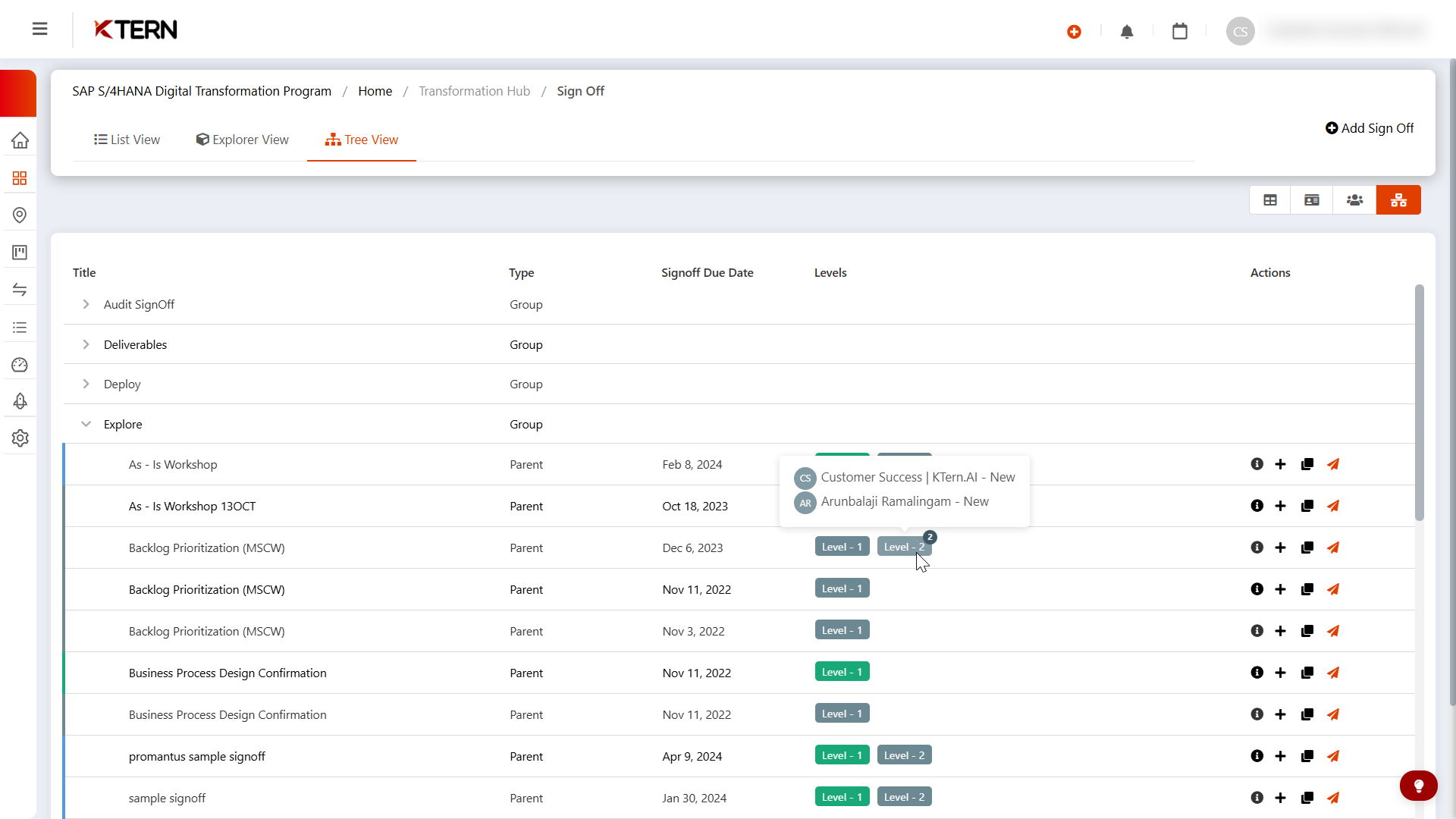The width and height of the screenshot is (1456, 819).
Task: Switch to Explorer View tab
Action: pos(242,140)
